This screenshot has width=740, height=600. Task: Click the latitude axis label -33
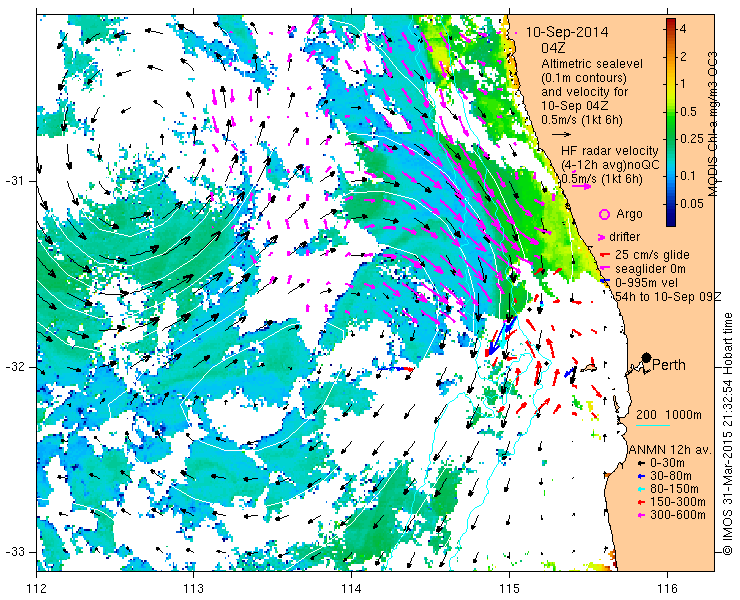(14, 551)
